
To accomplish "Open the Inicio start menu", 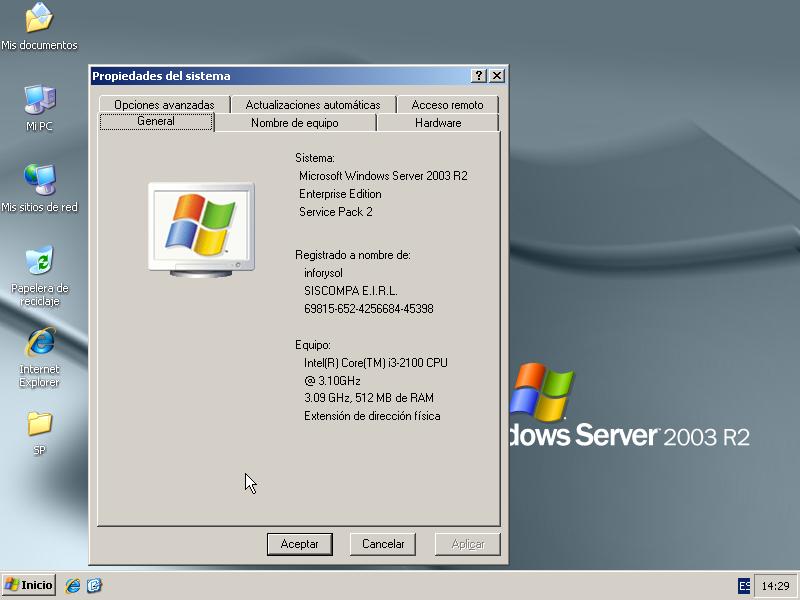I will tap(29, 585).
